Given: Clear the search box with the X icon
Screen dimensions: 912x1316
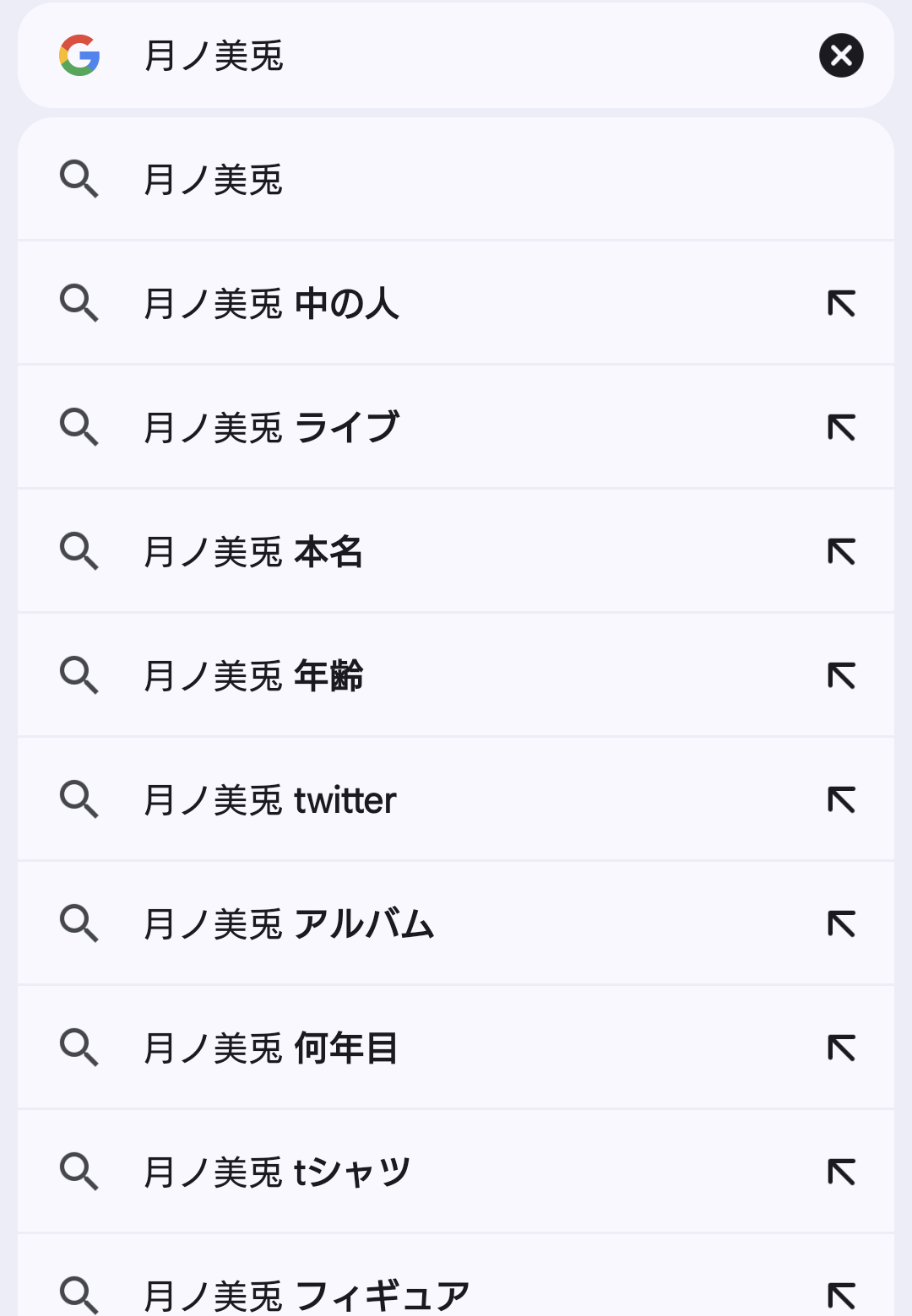Looking at the screenshot, I should 841,56.
